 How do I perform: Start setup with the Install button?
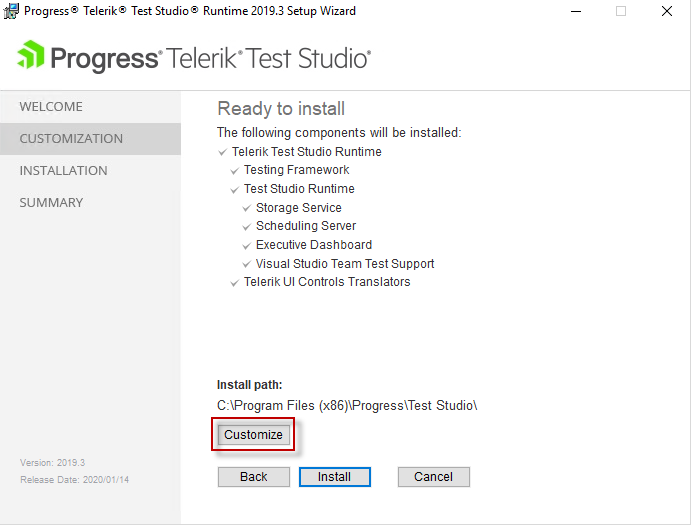point(334,477)
